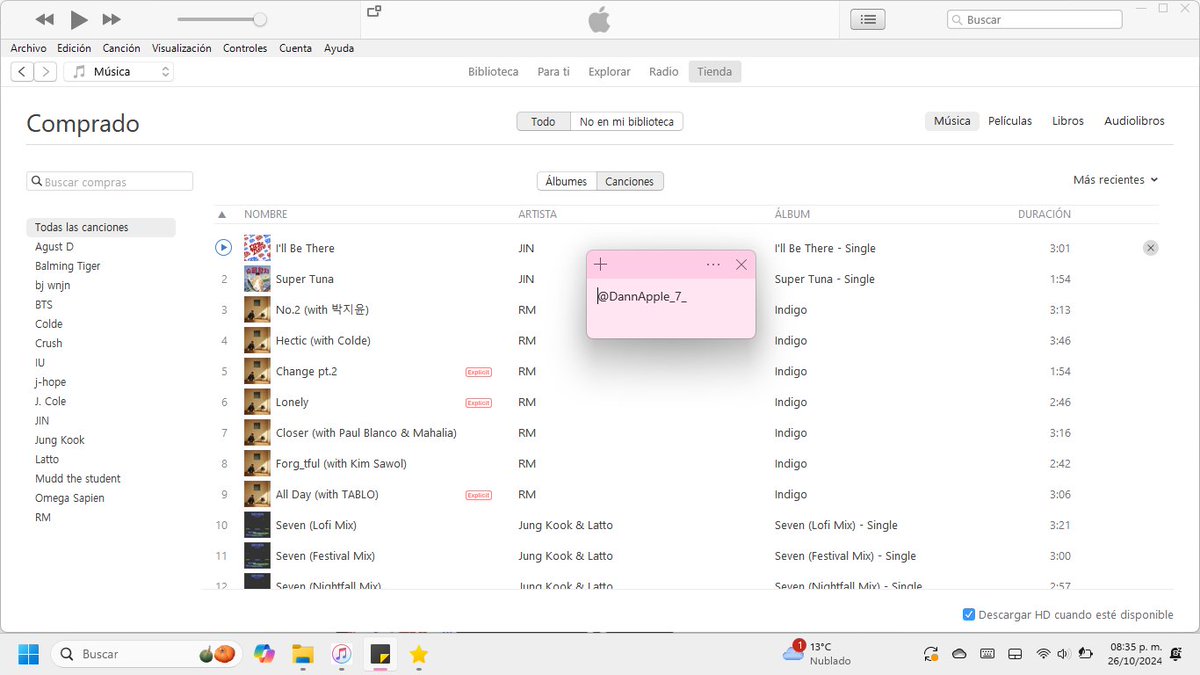The height and width of the screenshot is (675, 1200).
Task: Close the pink sticky note
Action: (x=741, y=264)
